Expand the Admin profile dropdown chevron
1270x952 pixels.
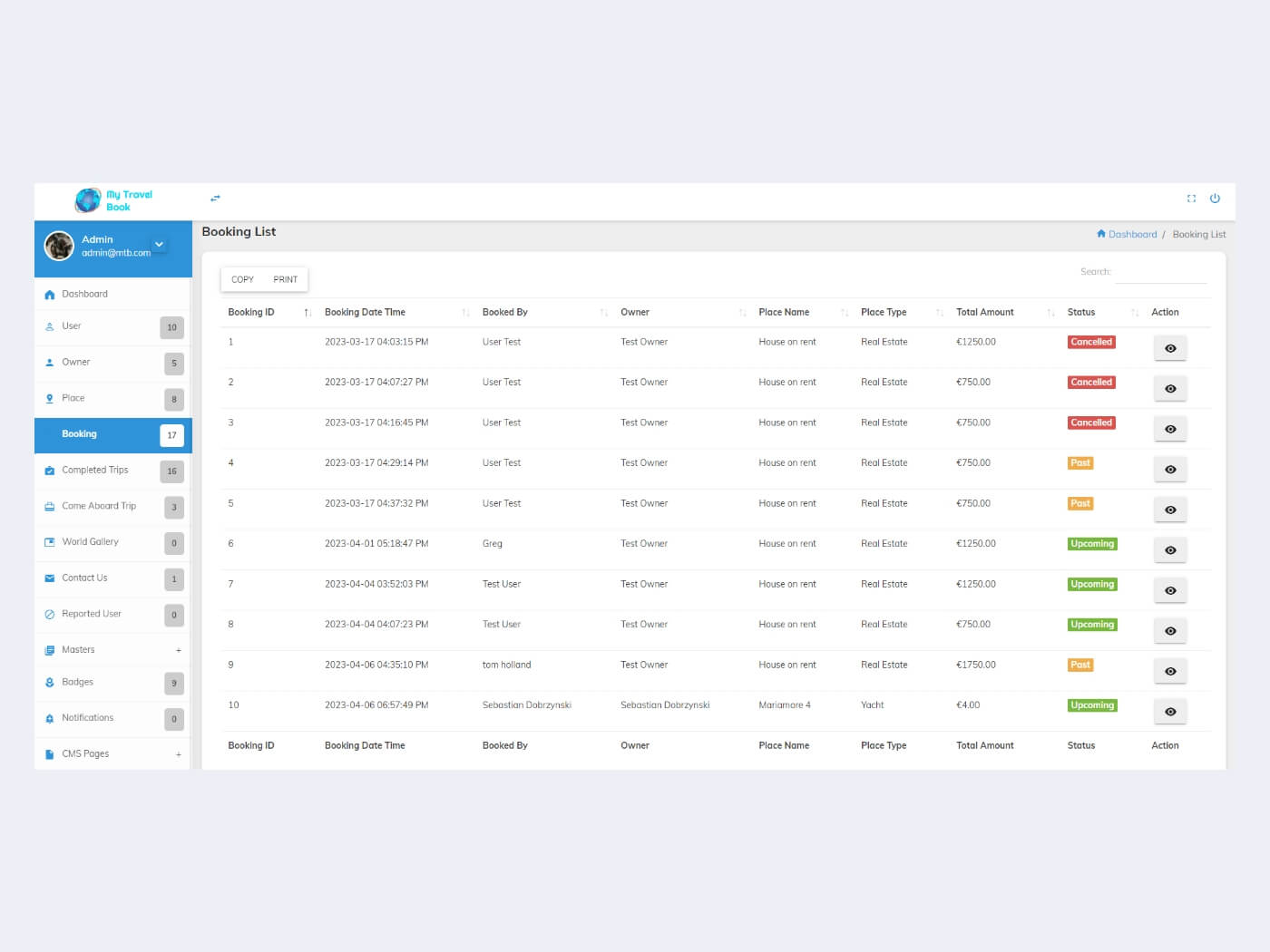click(160, 244)
